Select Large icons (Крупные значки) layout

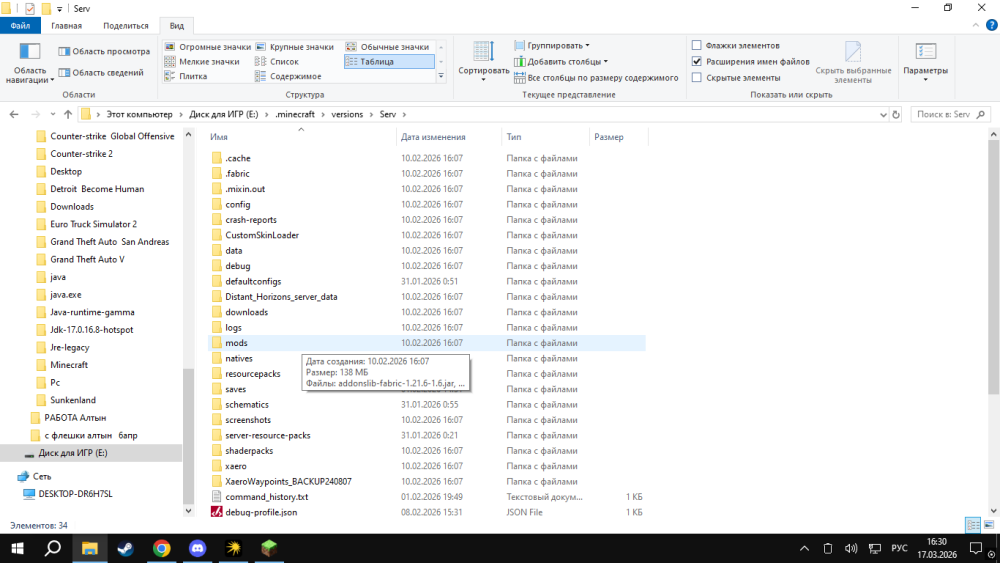point(295,47)
